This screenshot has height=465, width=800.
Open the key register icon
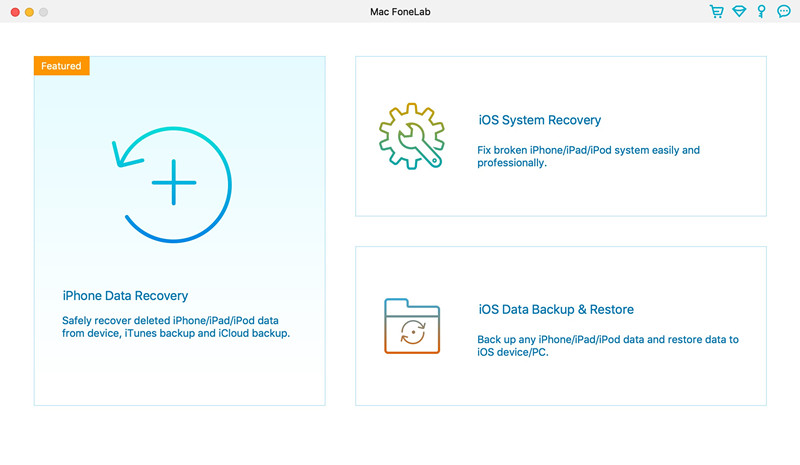(x=761, y=11)
